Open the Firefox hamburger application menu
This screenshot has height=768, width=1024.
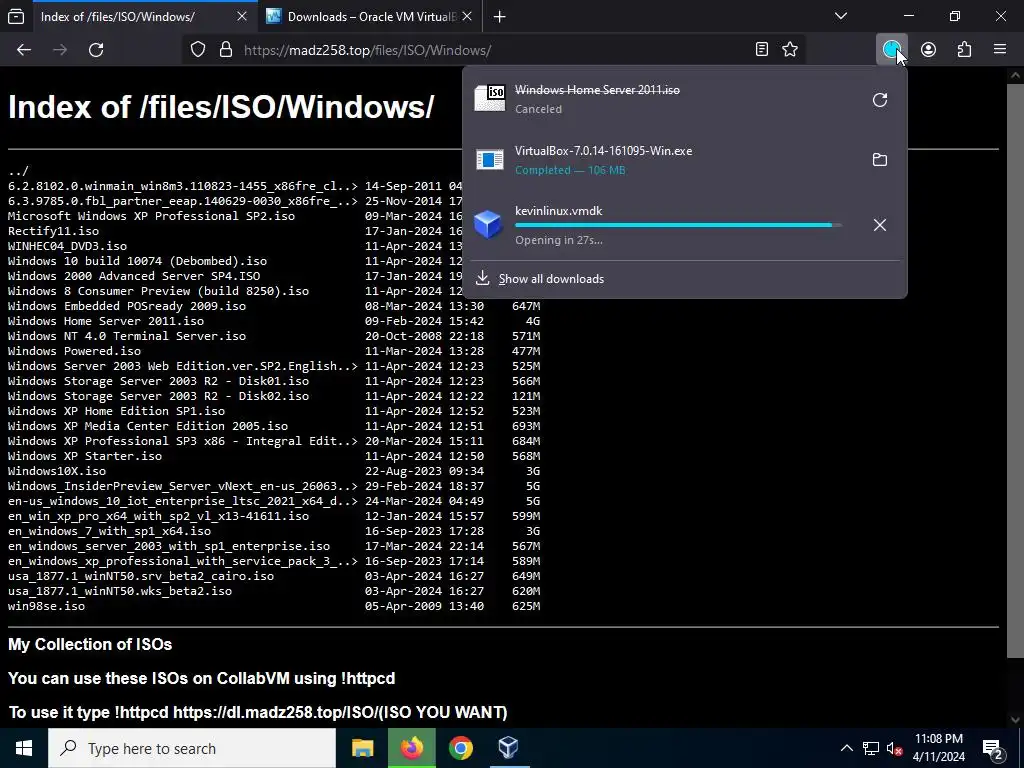pyautogui.click(x=999, y=50)
